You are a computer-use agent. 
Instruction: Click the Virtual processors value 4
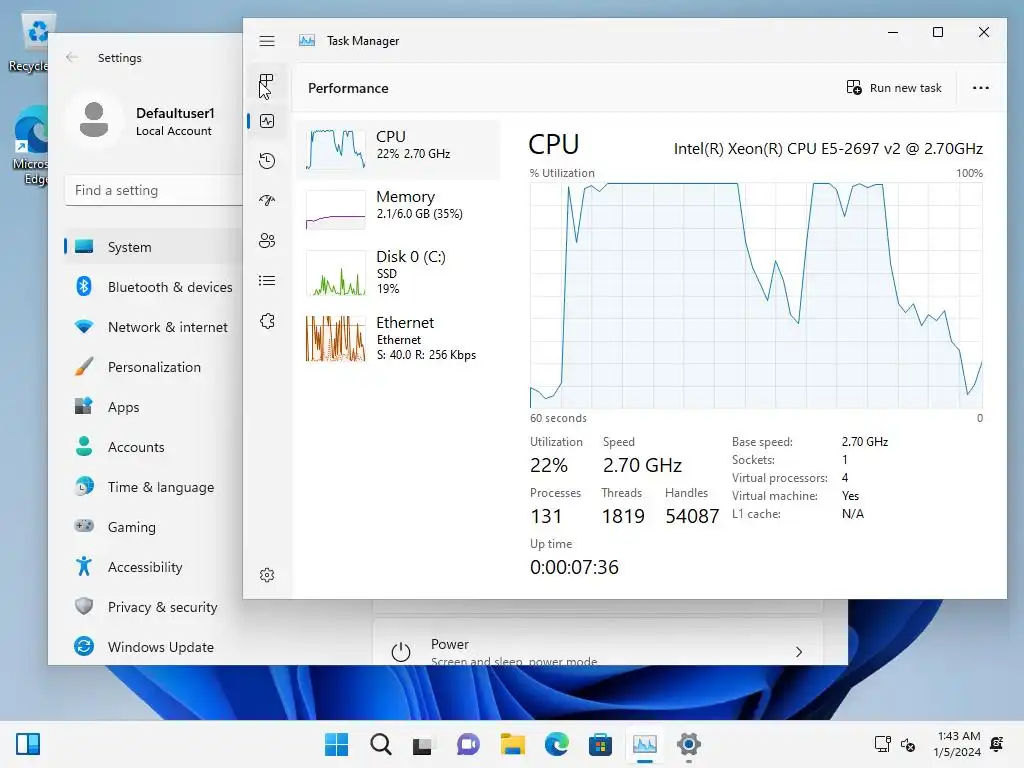(845, 477)
